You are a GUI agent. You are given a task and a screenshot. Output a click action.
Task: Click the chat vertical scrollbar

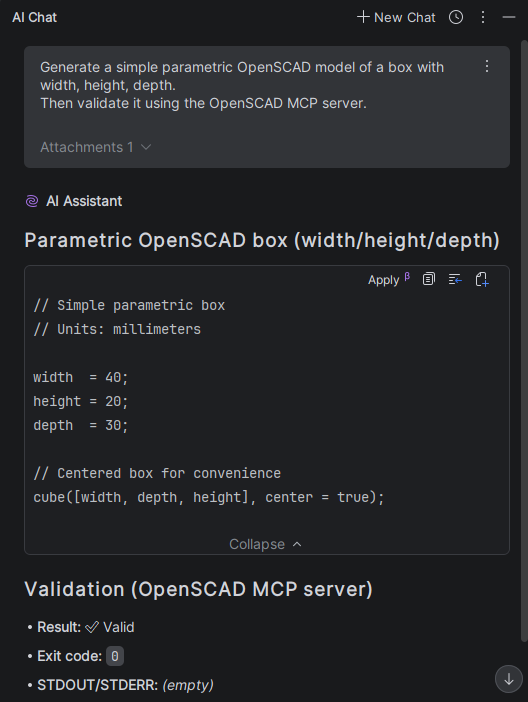click(524, 340)
